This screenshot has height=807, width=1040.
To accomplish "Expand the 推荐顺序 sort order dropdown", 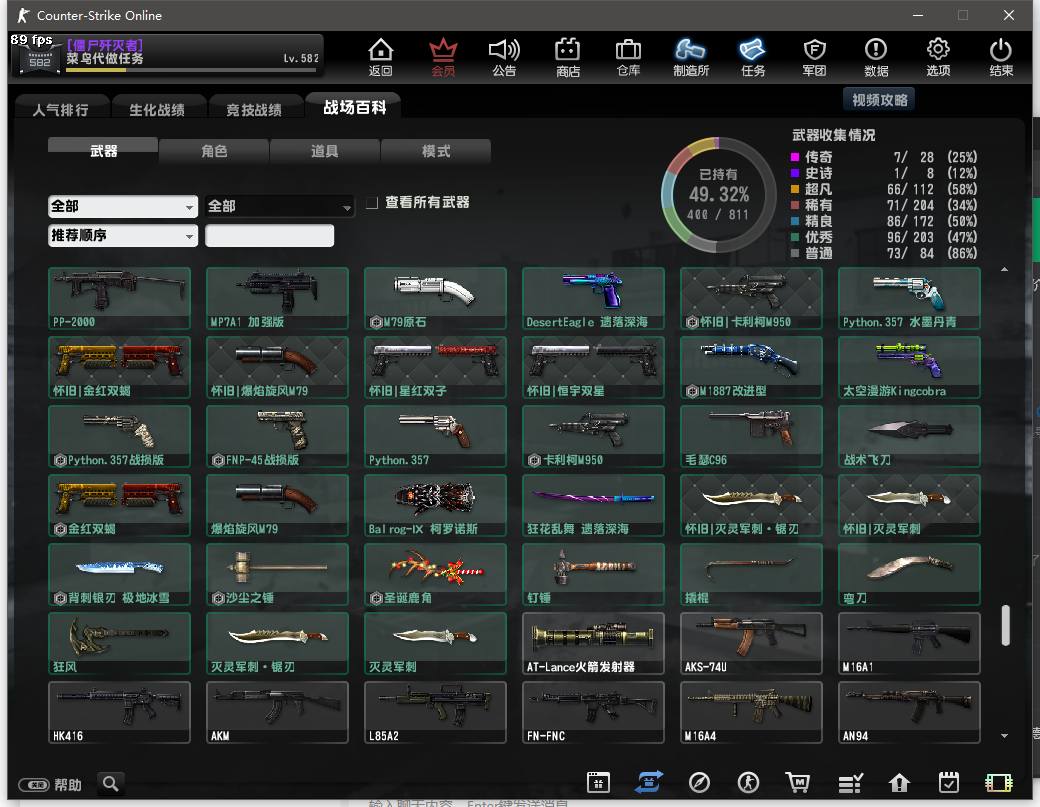I will (123, 235).
